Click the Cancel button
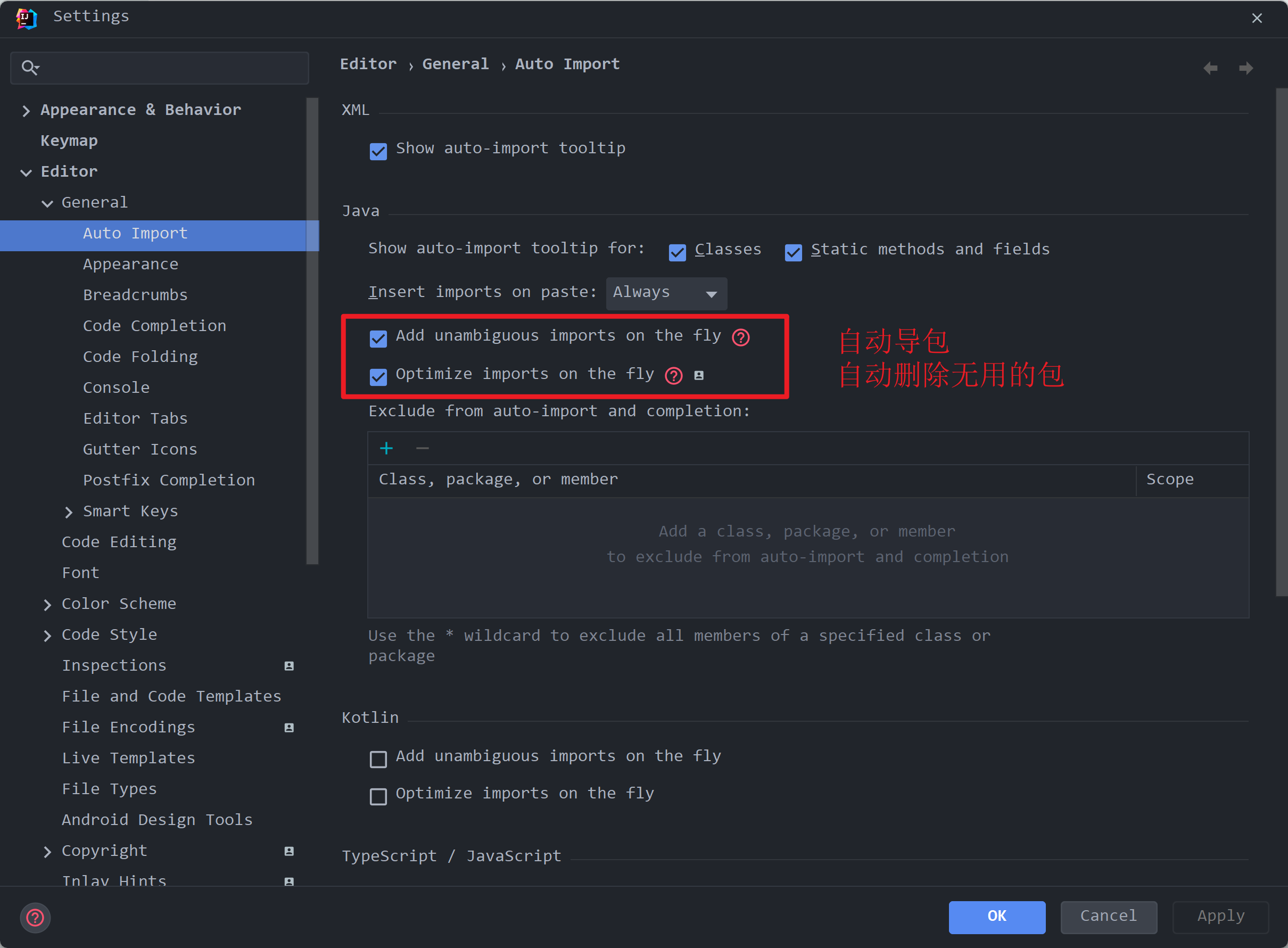 (x=1108, y=917)
